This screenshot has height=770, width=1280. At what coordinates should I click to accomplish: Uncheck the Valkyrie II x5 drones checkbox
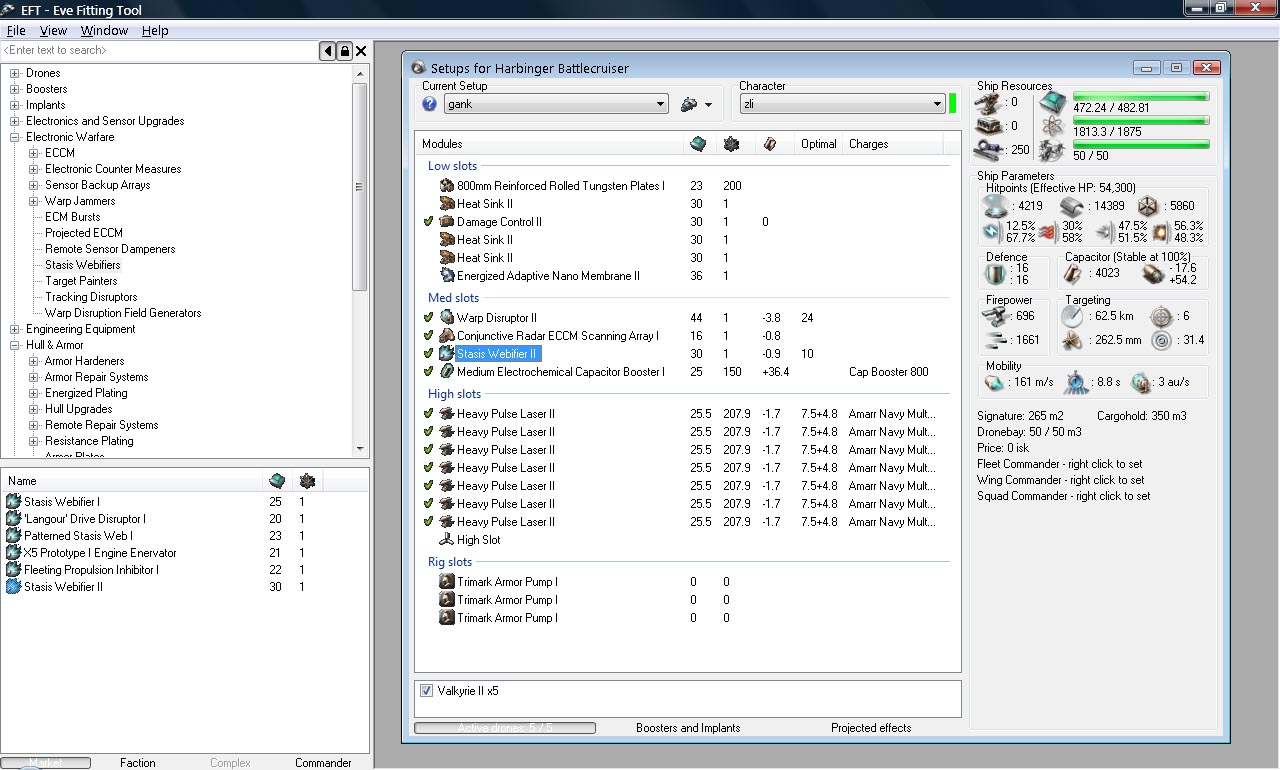[427, 691]
